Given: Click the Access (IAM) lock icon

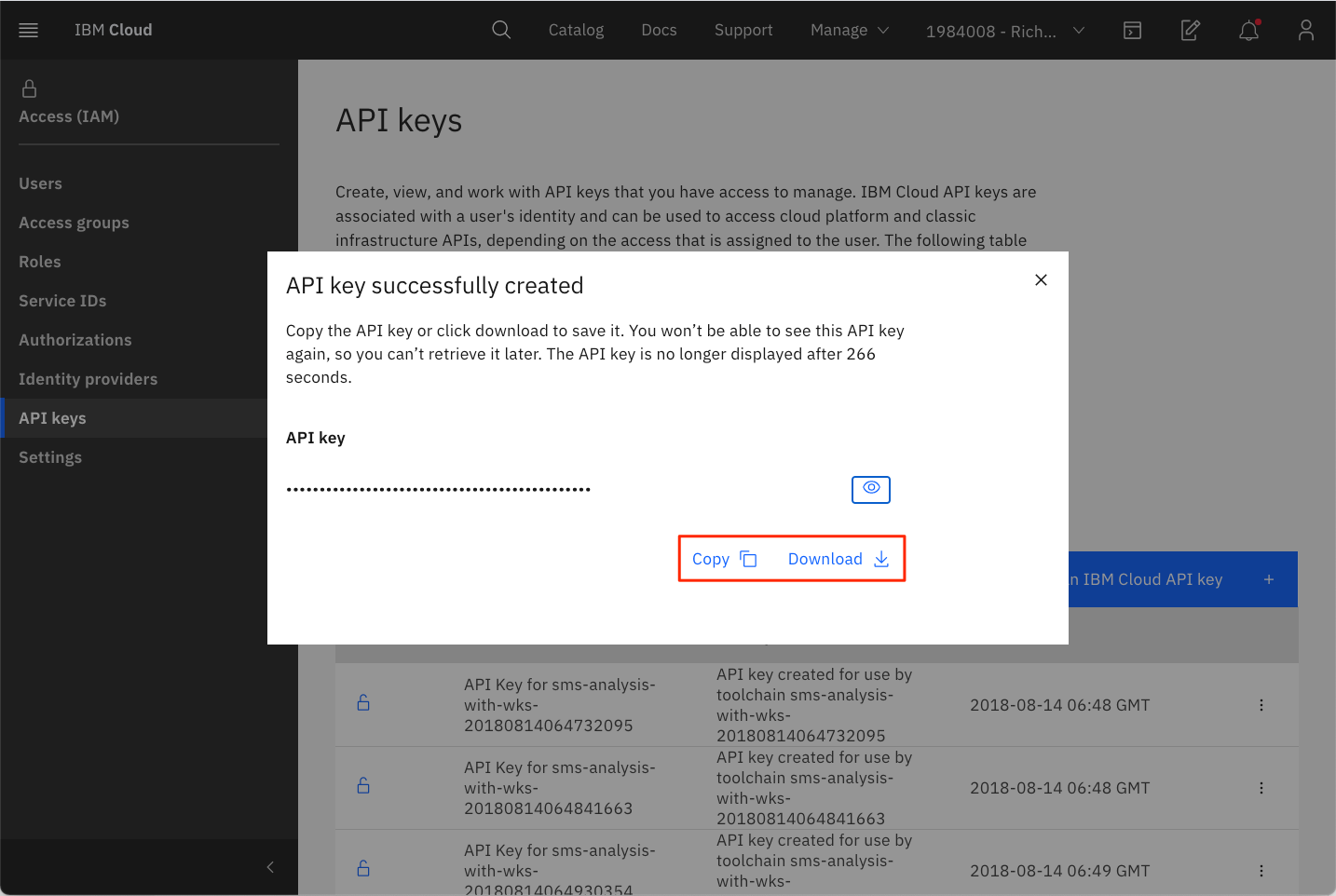Looking at the screenshot, I should click(29, 88).
